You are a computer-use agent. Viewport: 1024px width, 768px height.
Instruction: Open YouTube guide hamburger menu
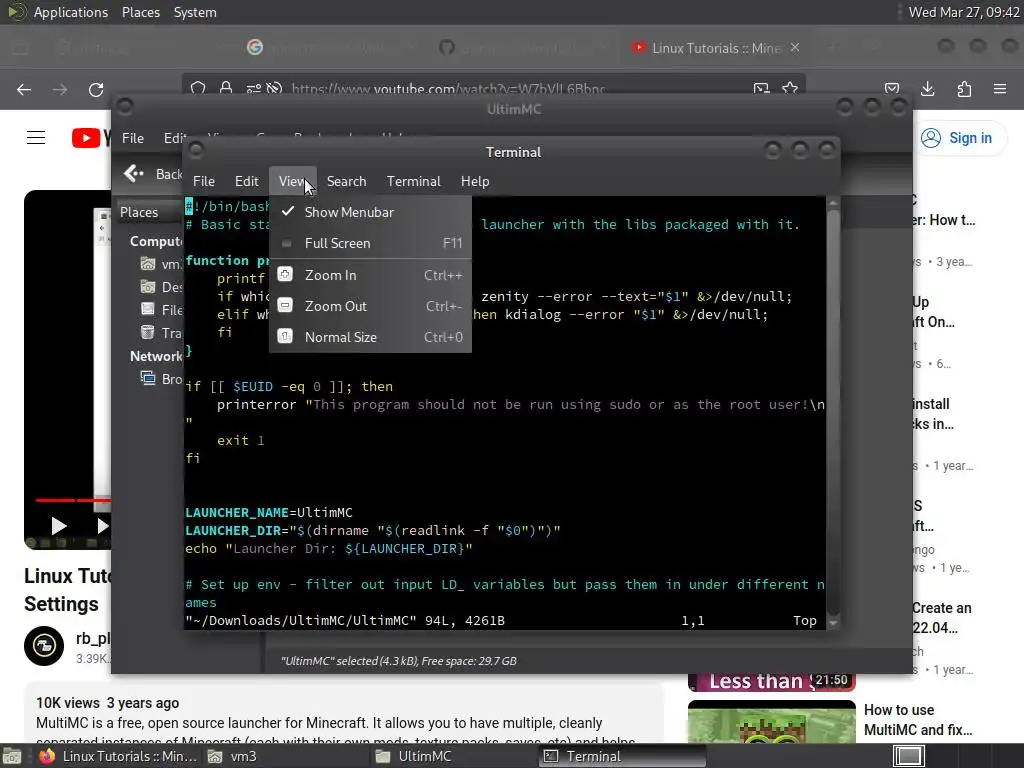36,138
